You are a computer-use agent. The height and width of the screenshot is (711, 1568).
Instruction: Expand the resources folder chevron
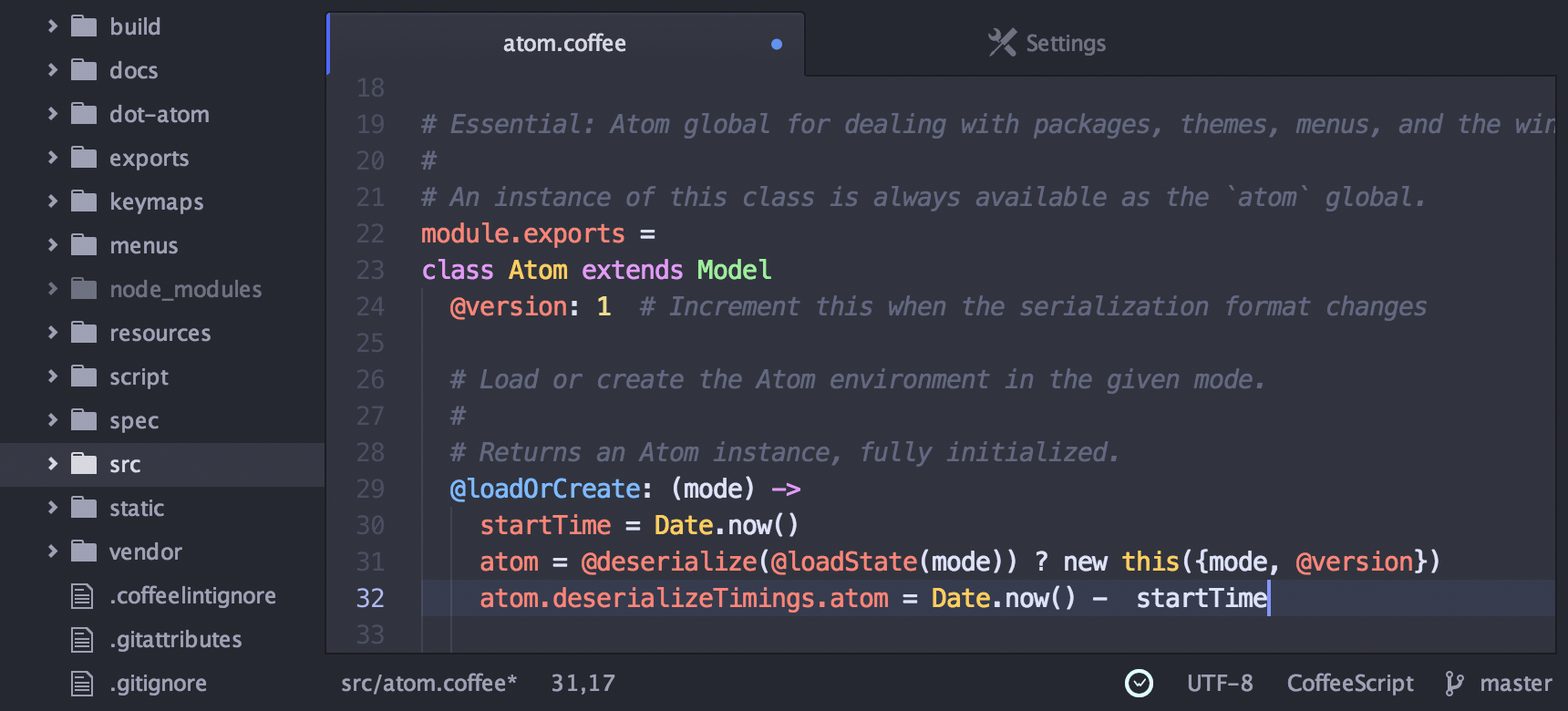(52, 333)
